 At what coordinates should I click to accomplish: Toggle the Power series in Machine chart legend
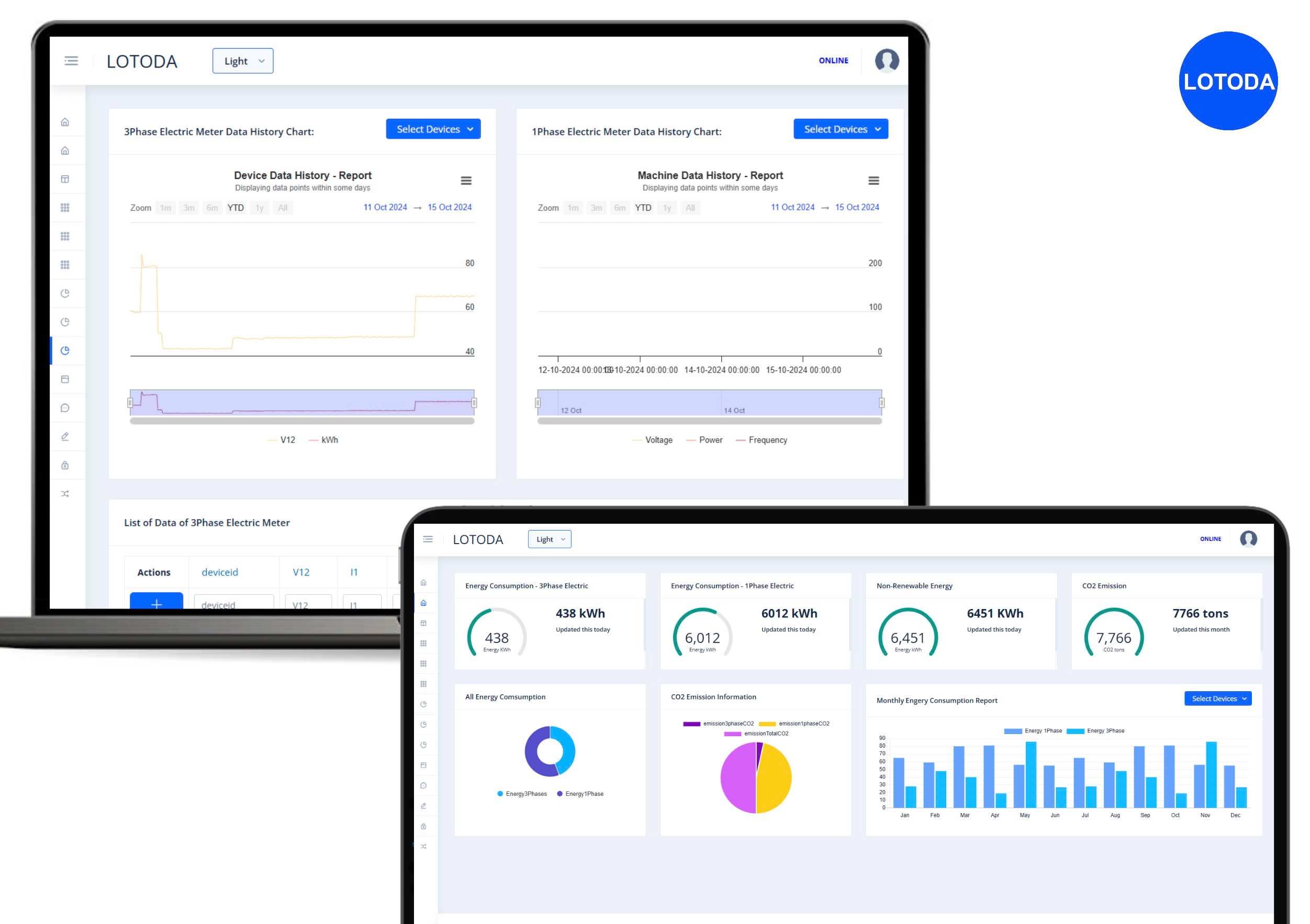pyautogui.click(x=704, y=440)
